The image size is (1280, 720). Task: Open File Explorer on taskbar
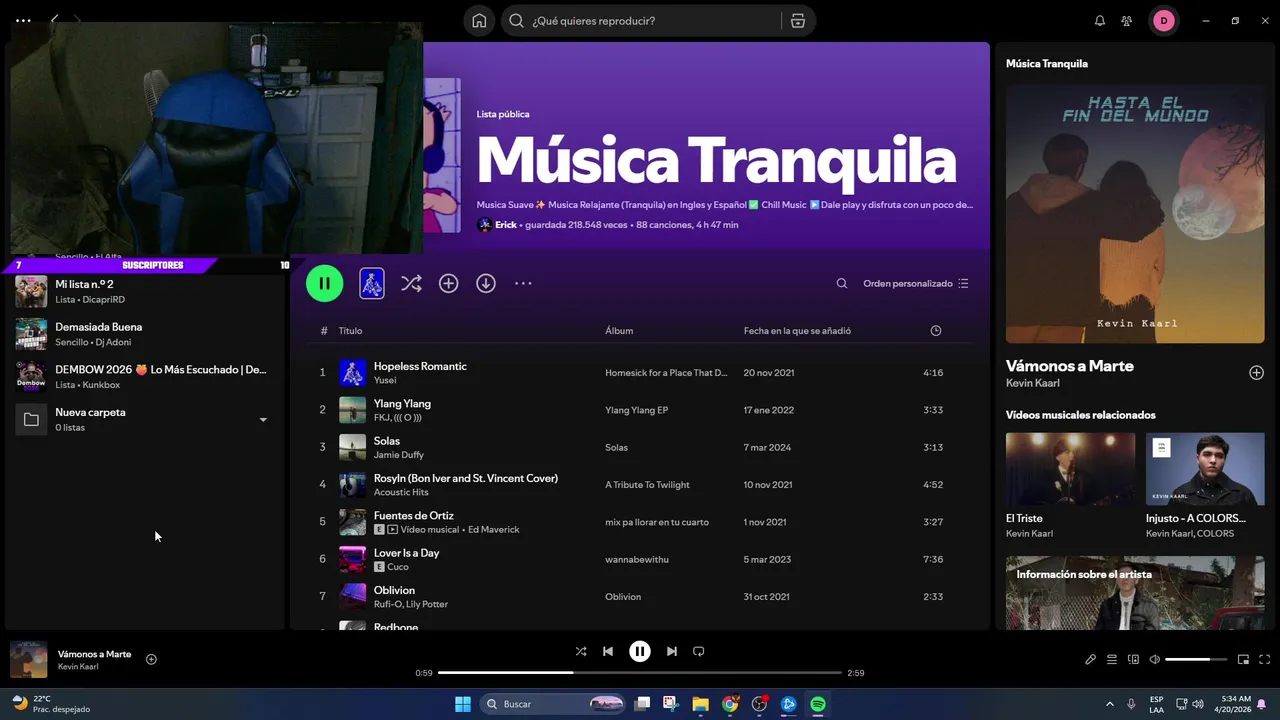[700, 704]
